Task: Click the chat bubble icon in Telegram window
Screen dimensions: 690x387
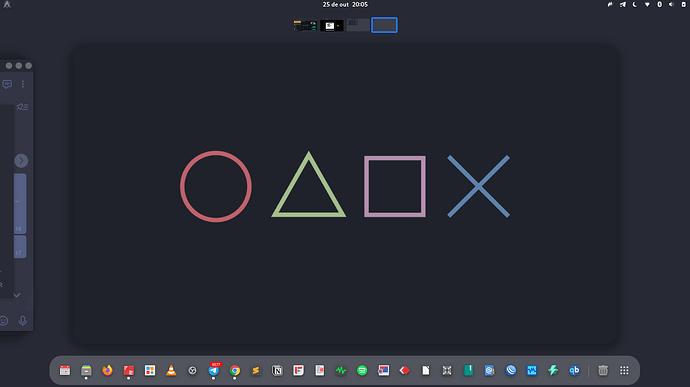Action: pos(7,84)
